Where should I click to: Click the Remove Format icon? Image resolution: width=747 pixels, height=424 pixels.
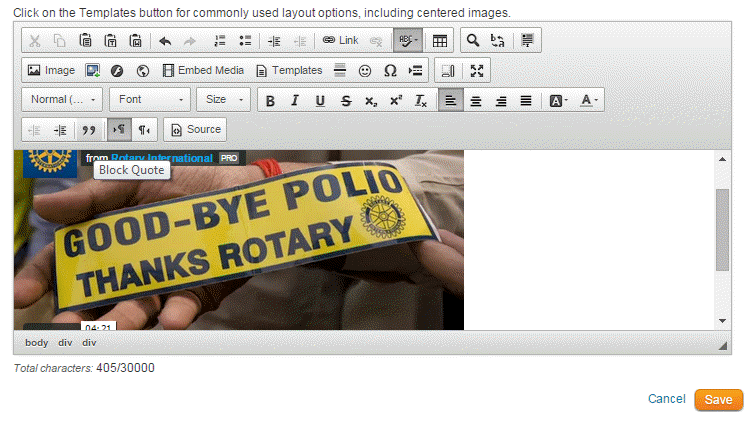pyautogui.click(x=422, y=100)
